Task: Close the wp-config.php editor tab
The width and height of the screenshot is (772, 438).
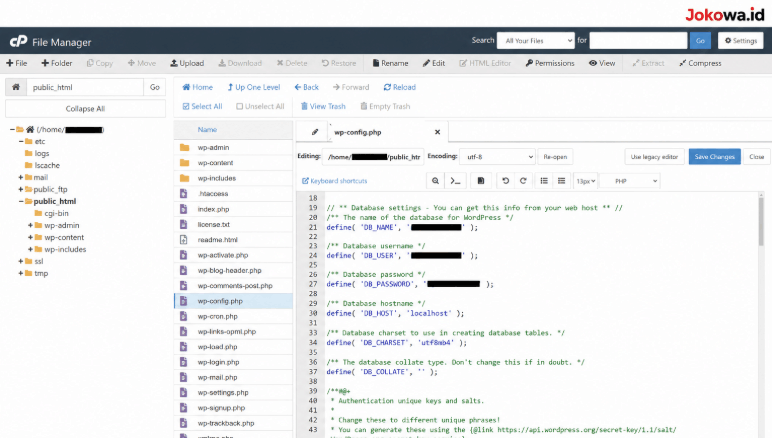Action: pos(437,132)
